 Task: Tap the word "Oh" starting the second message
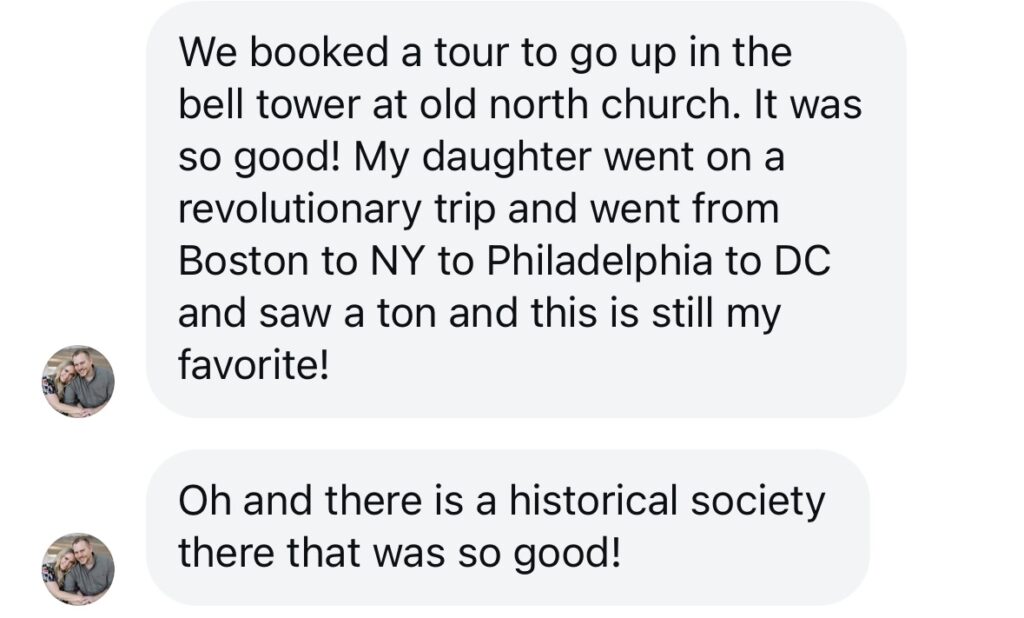203,501
